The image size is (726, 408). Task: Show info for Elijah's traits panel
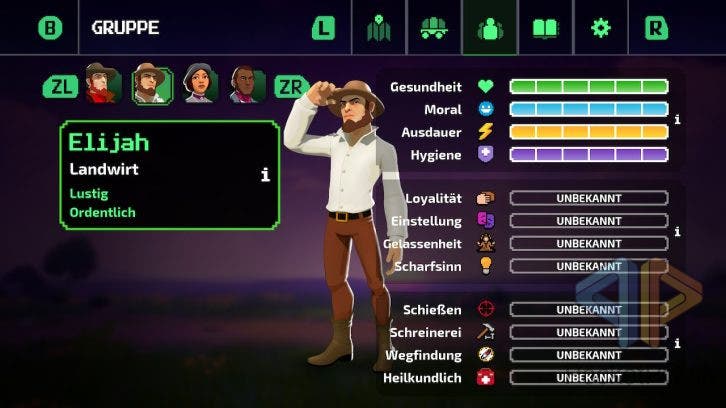click(x=265, y=175)
